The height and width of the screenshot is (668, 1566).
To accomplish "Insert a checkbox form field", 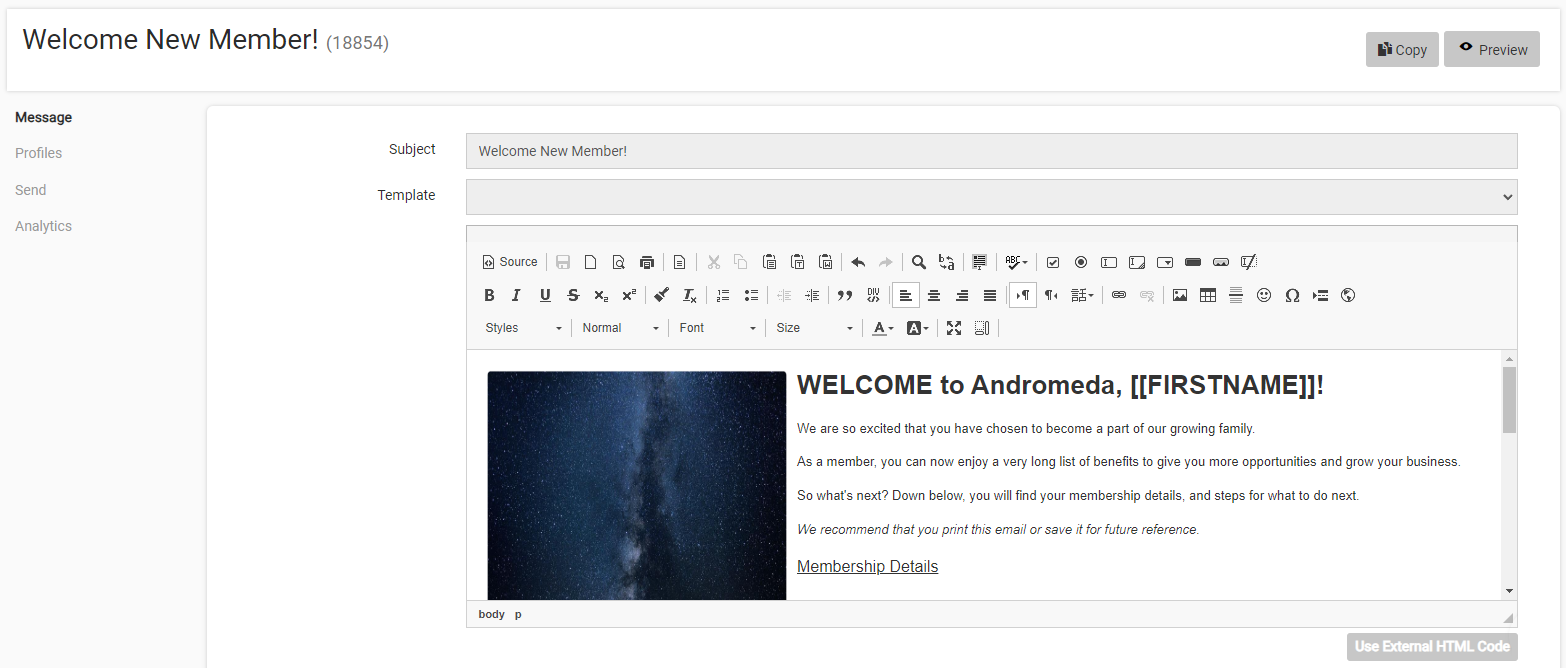I will click(x=1053, y=262).
